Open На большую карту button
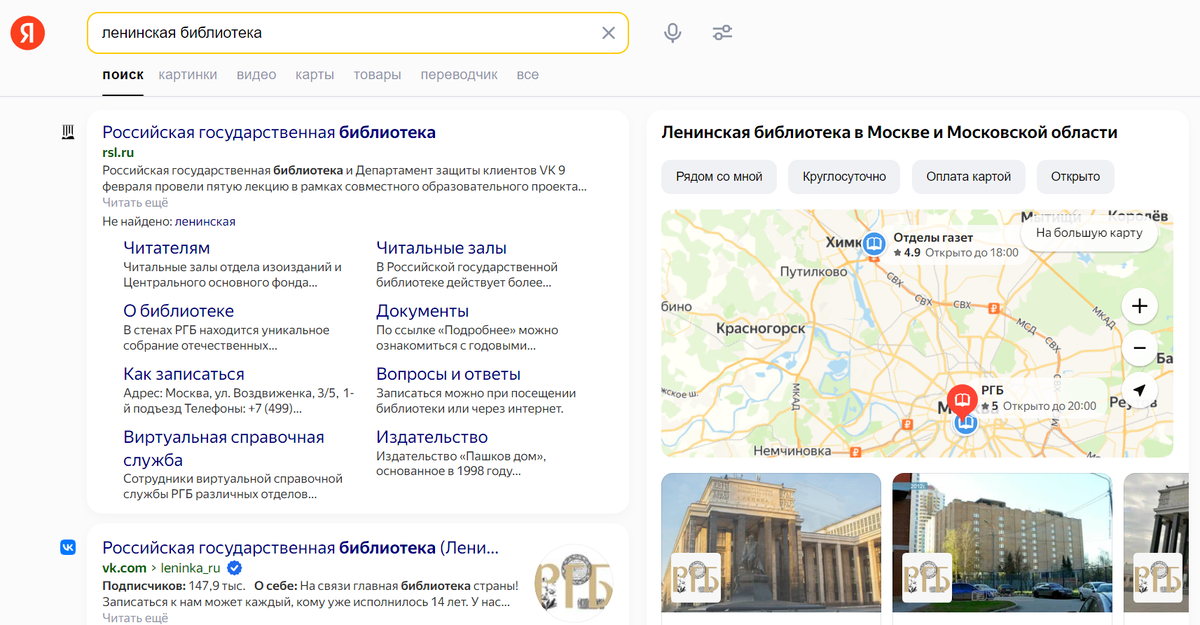The image size is (1200, 625). pyautogui.click(x=1089, y=233)
